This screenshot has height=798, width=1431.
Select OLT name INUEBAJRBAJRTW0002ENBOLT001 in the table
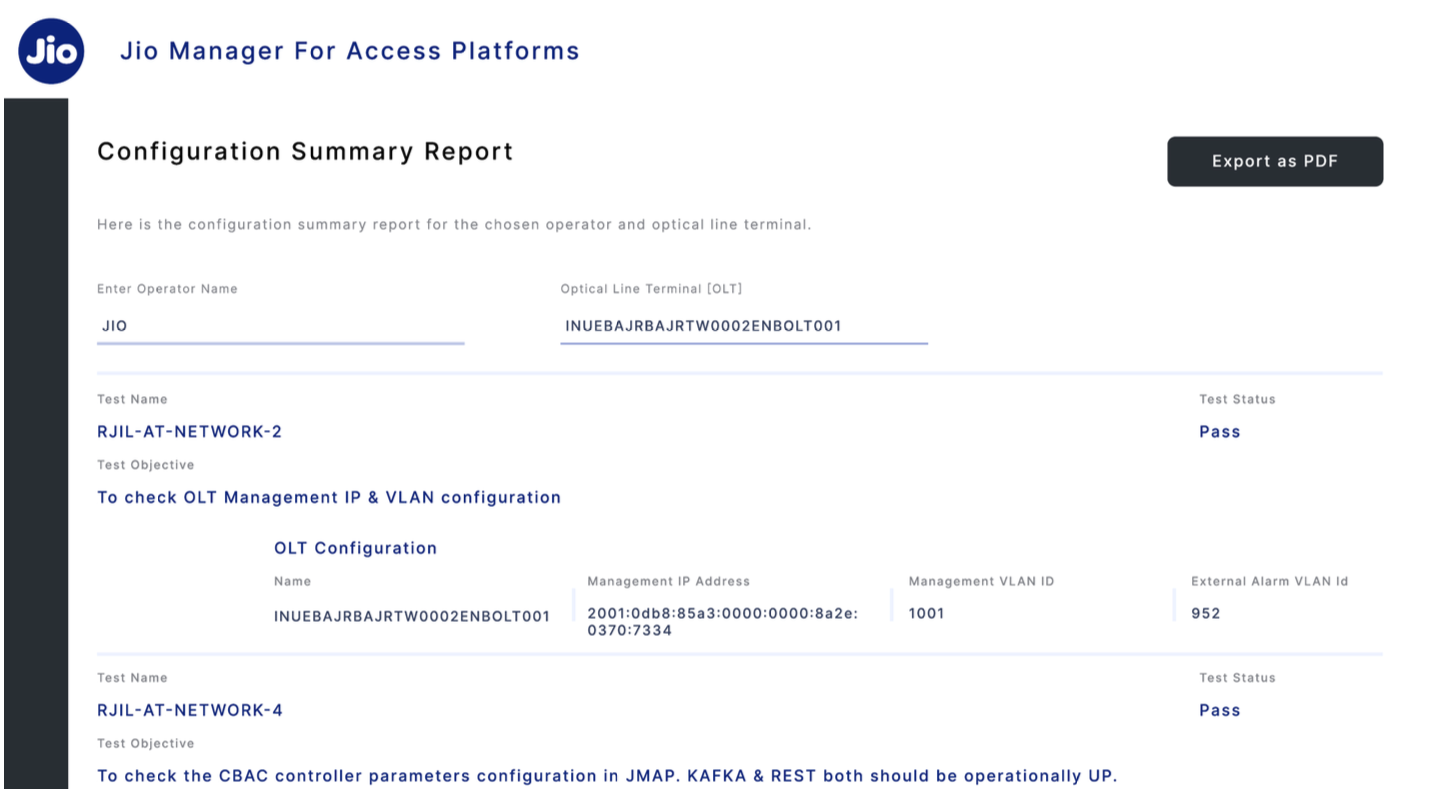point(412,616)
